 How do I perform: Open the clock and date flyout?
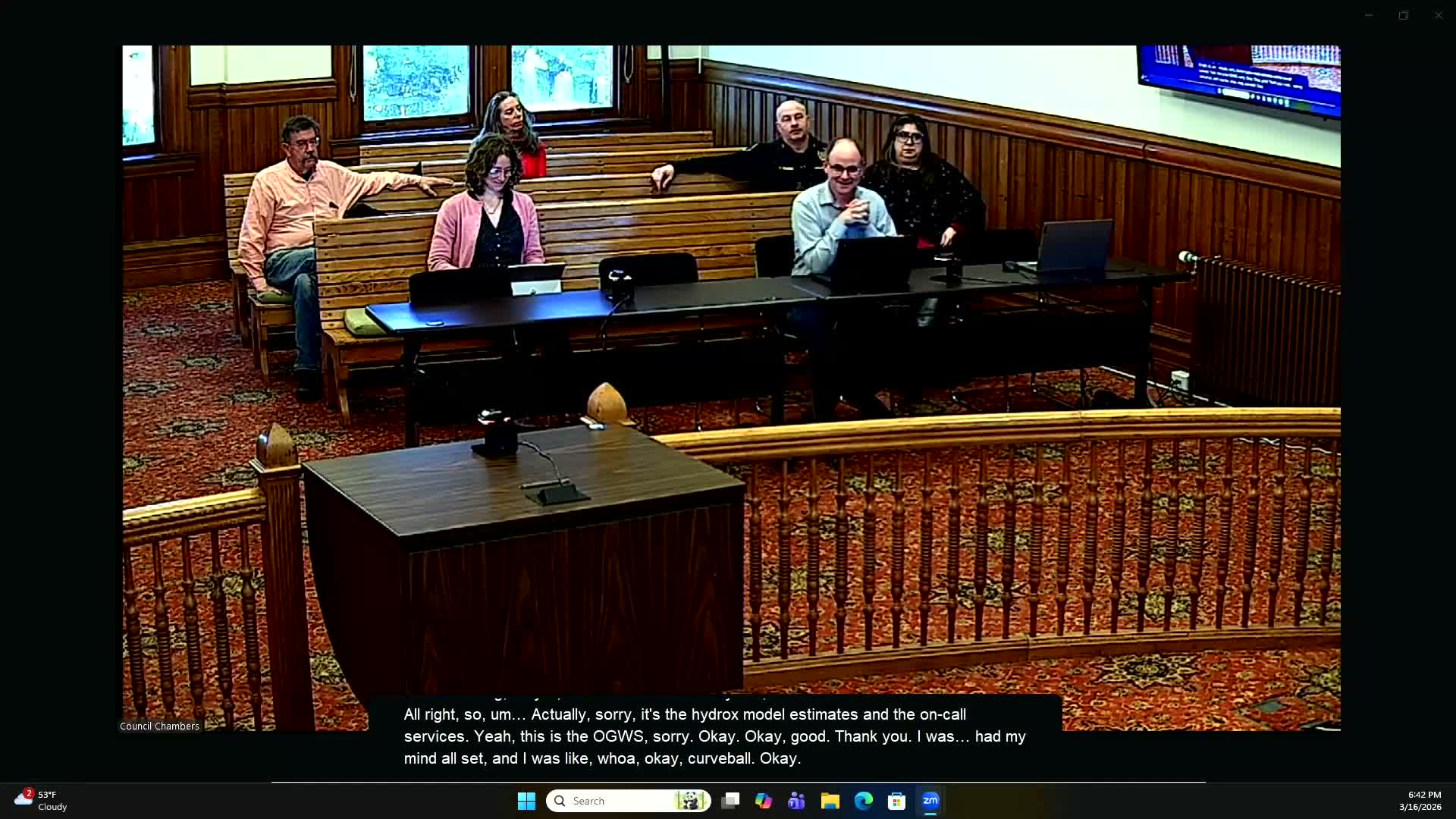pos(1420,801)
